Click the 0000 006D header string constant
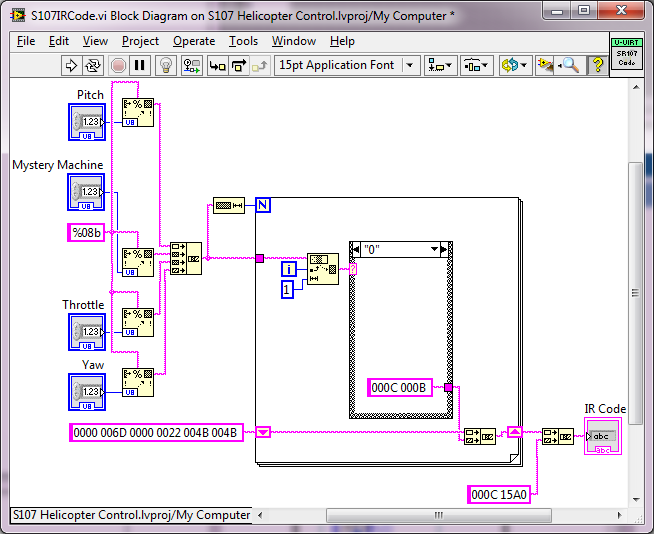Screen dimensions: 654x534 pos(156,433)
